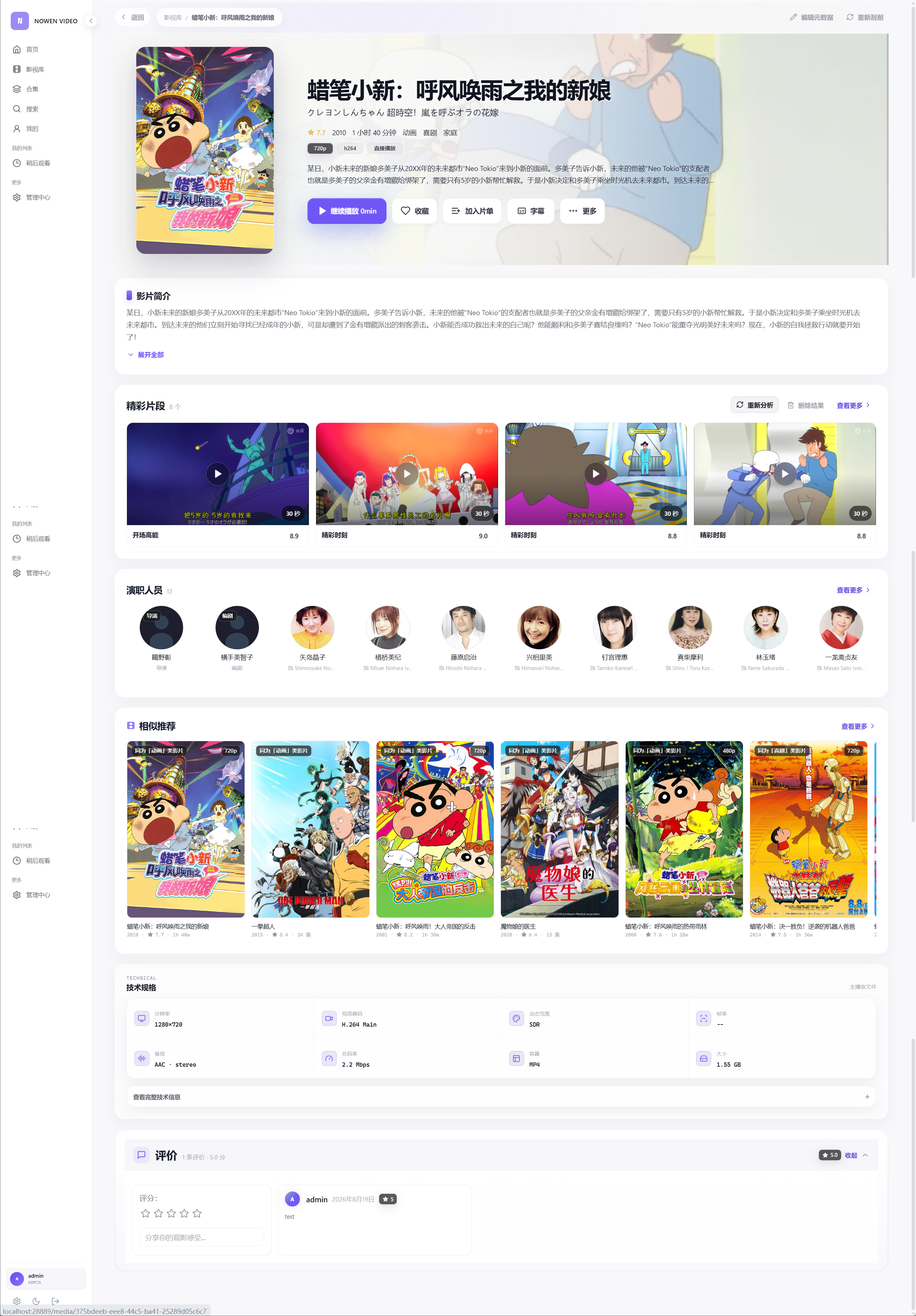The height and width of the screenshot is (1316, 916).
Task: Open writer 横手美智子's avatar
Action: [237, 628]
